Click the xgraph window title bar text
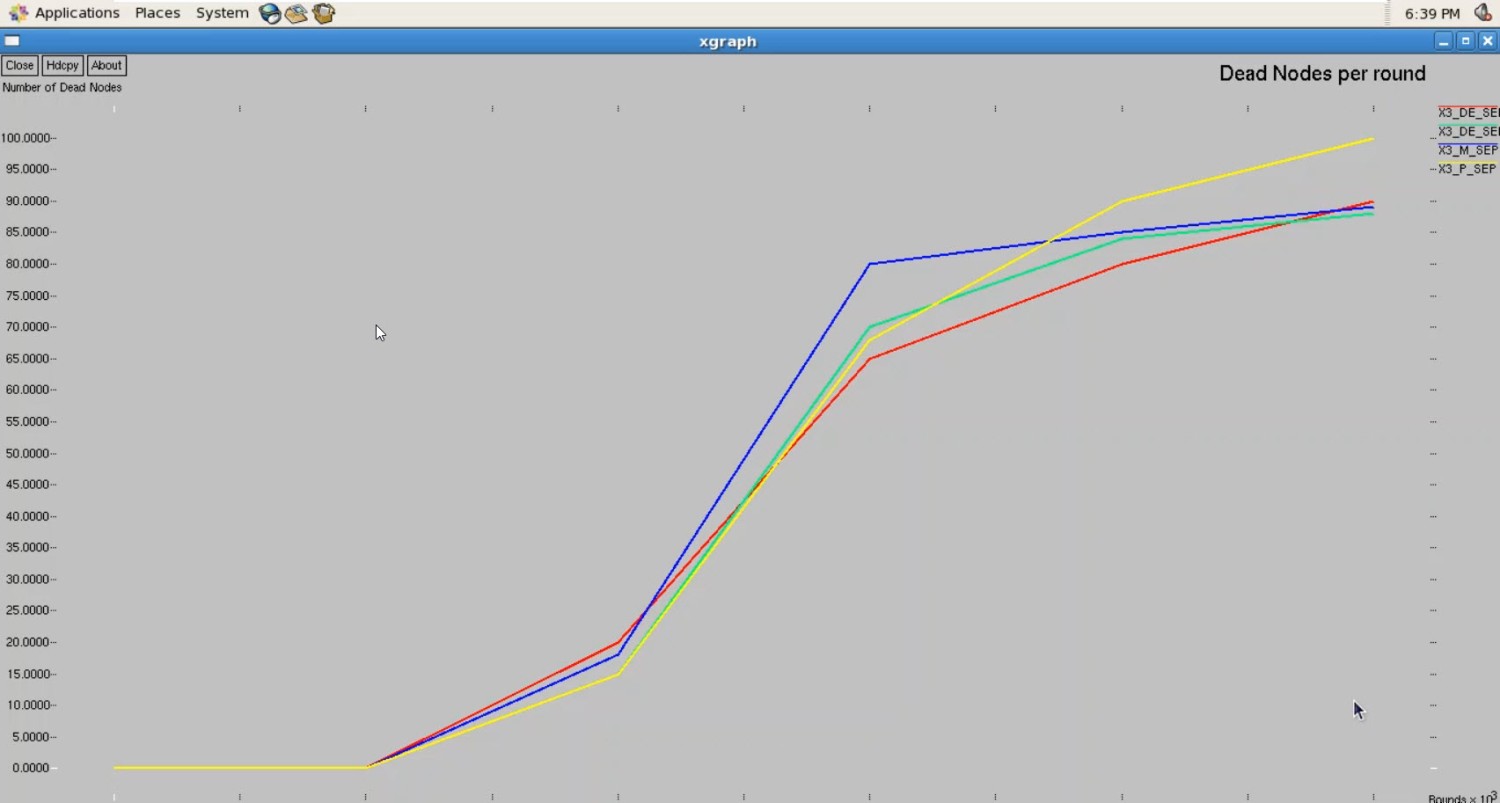Viewport: 1500px width, 803px height. [x=727, y=41]
